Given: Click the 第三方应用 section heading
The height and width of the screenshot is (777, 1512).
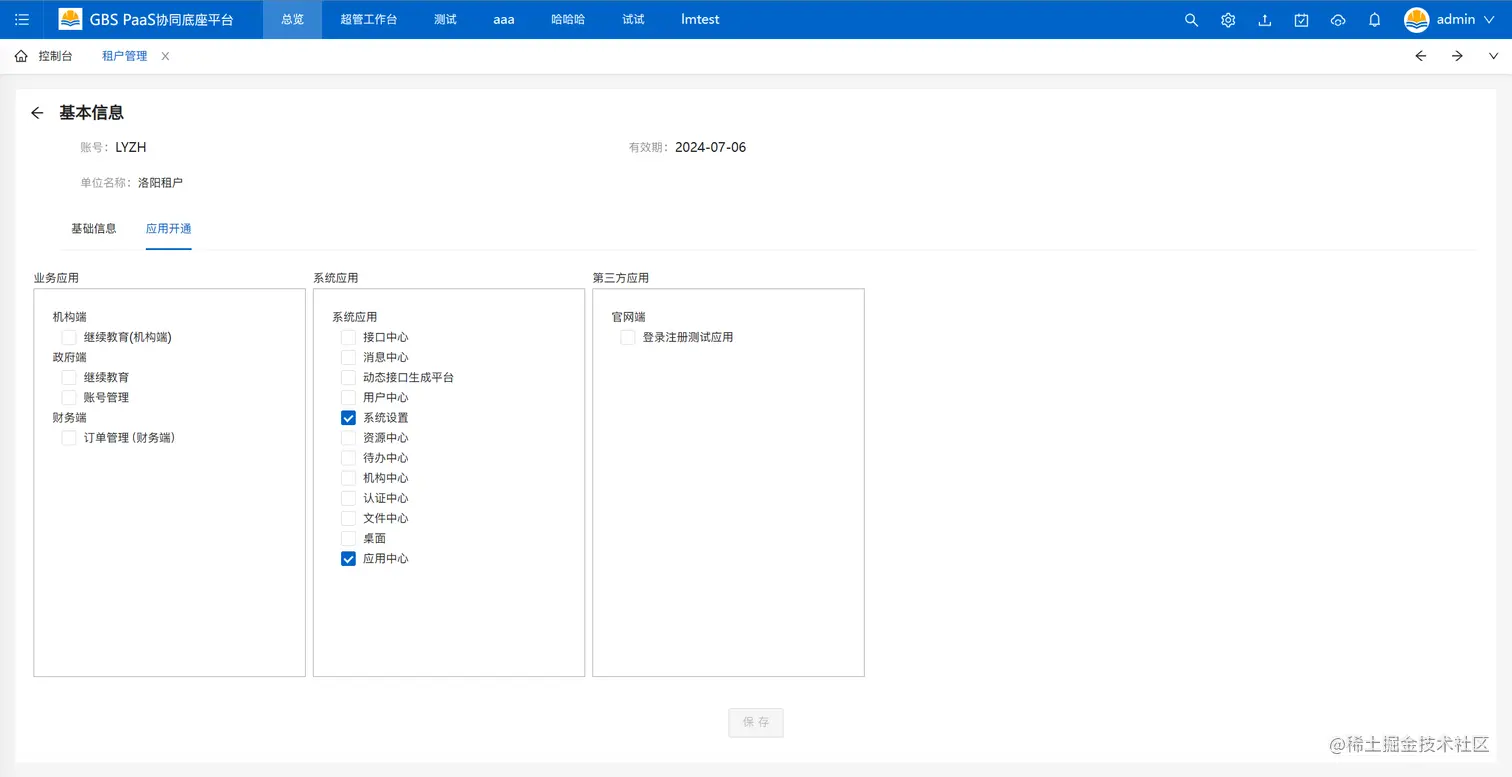Looking at the screenshot, I should pyautogui.click(x=621, y=278).
